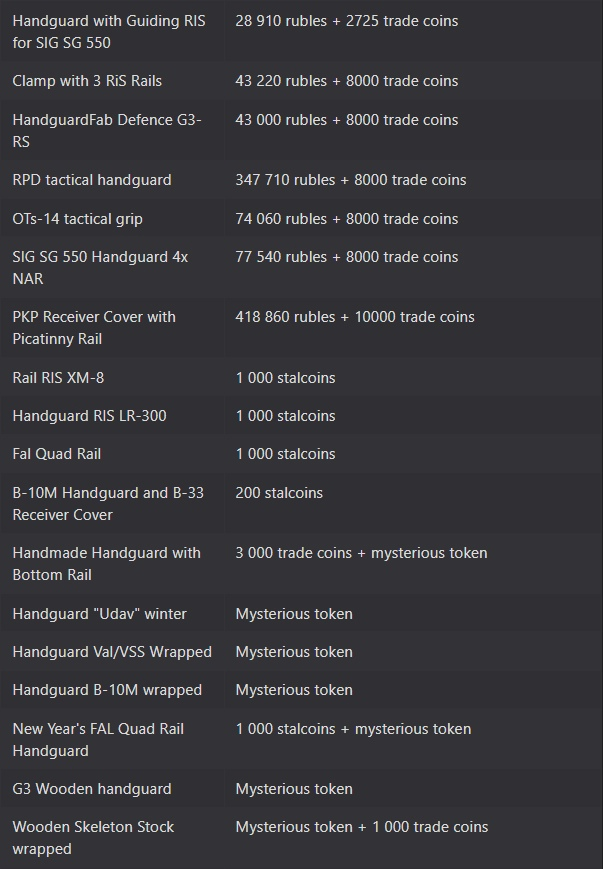
Task: Select HandguardFab Defence G3-RS item name
Action: point(107,131)
